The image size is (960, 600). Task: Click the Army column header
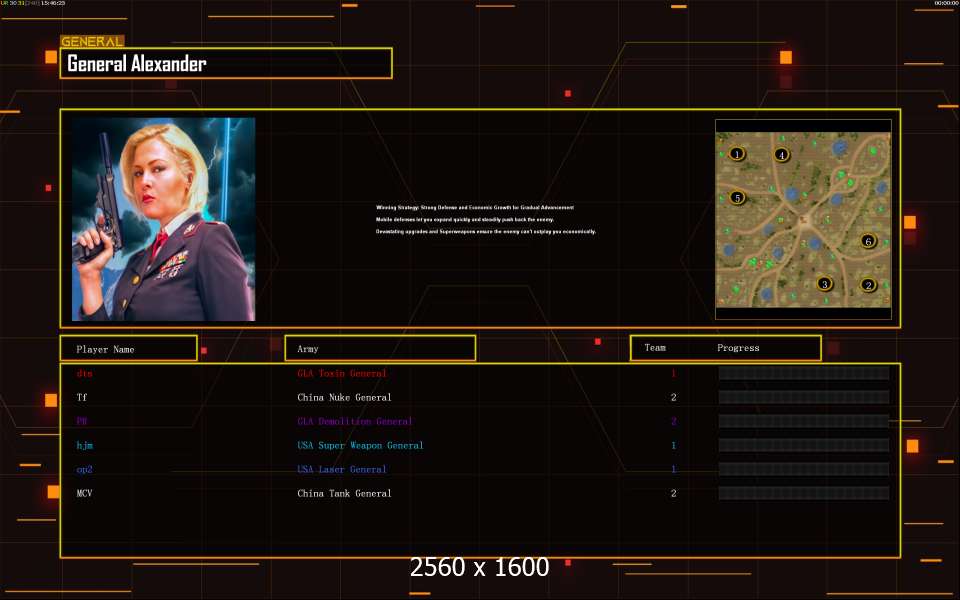tap(380, 348)
